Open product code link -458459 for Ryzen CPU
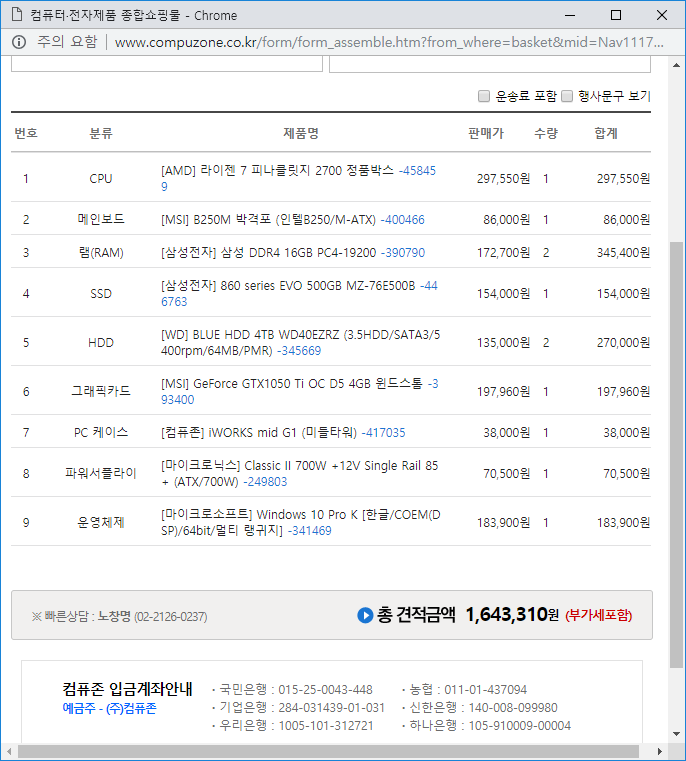 (x=417, y=171)
